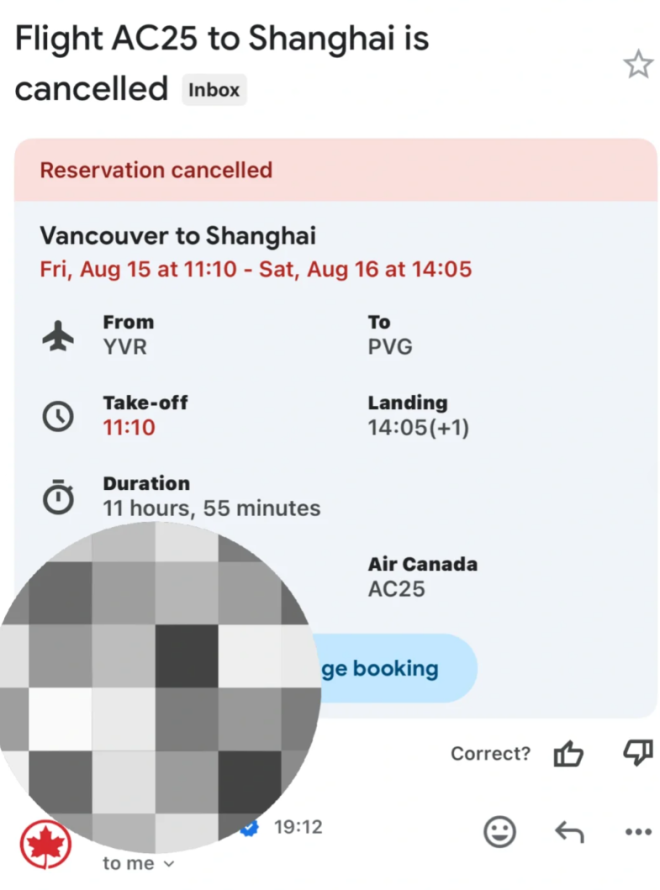Expand the 'to me' recipient details

[x=138, y=863]
